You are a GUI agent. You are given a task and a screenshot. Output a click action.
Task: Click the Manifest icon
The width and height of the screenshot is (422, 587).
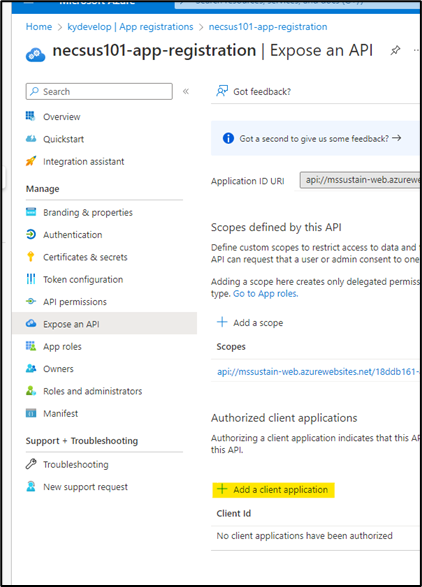(31, 413)
